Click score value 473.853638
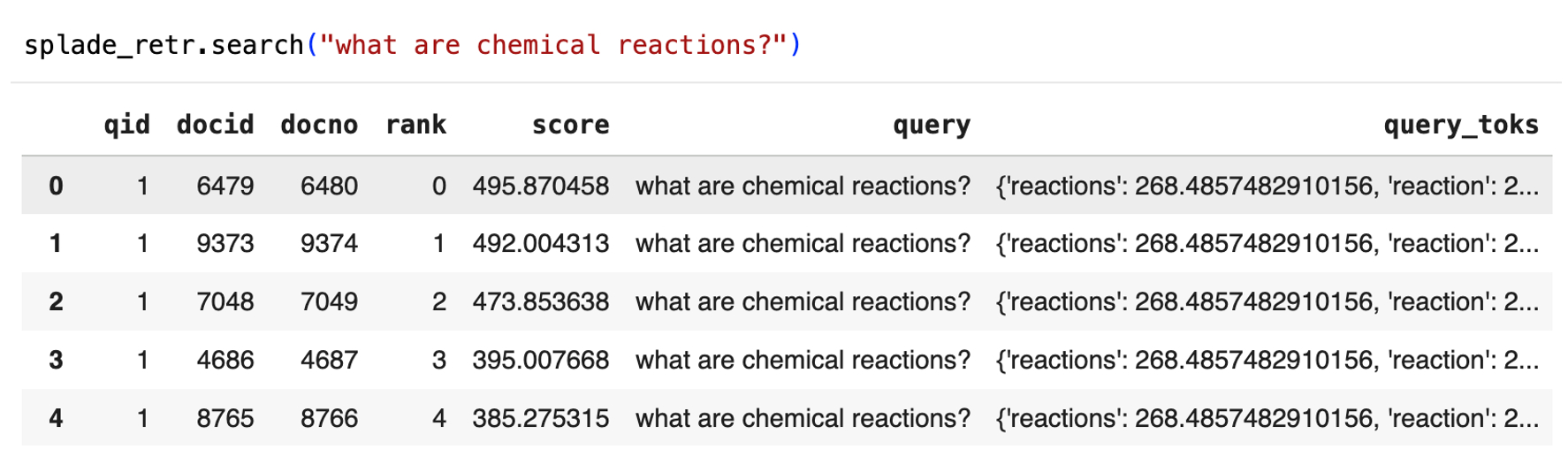The height and width of the screenshot is (472, 1568). point(540,302)
